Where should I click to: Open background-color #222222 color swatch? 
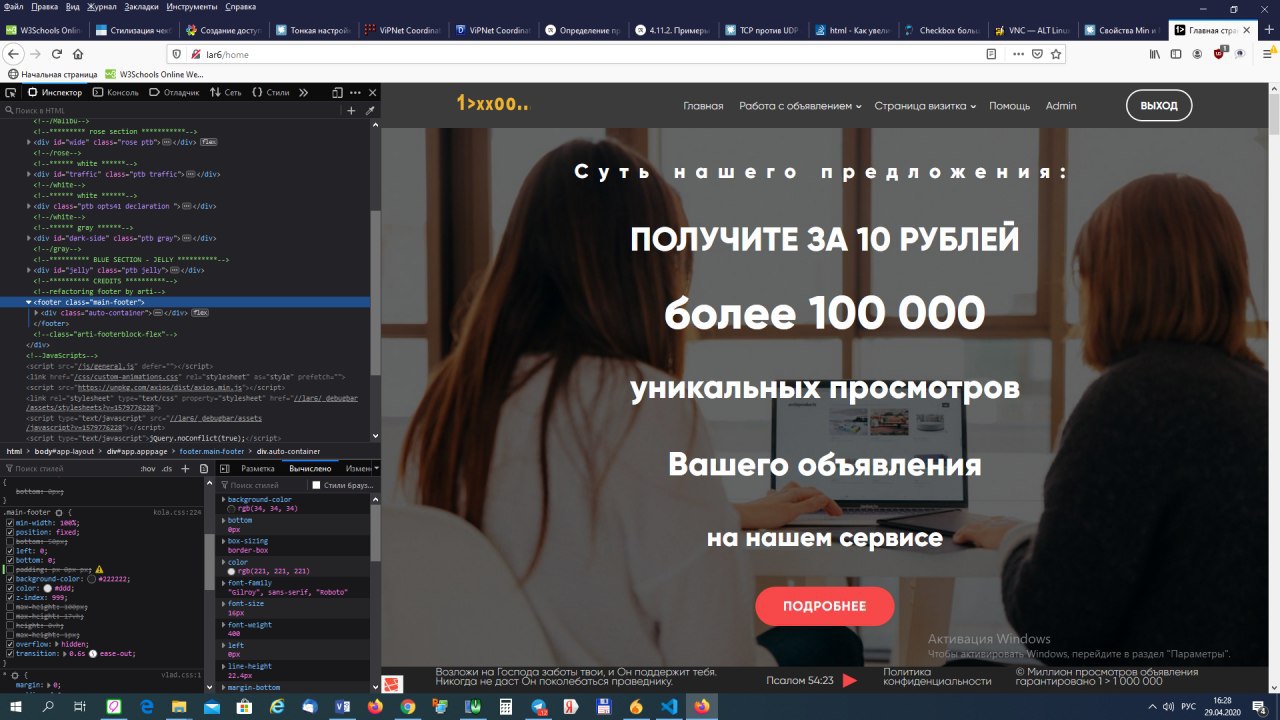point(92,579)
